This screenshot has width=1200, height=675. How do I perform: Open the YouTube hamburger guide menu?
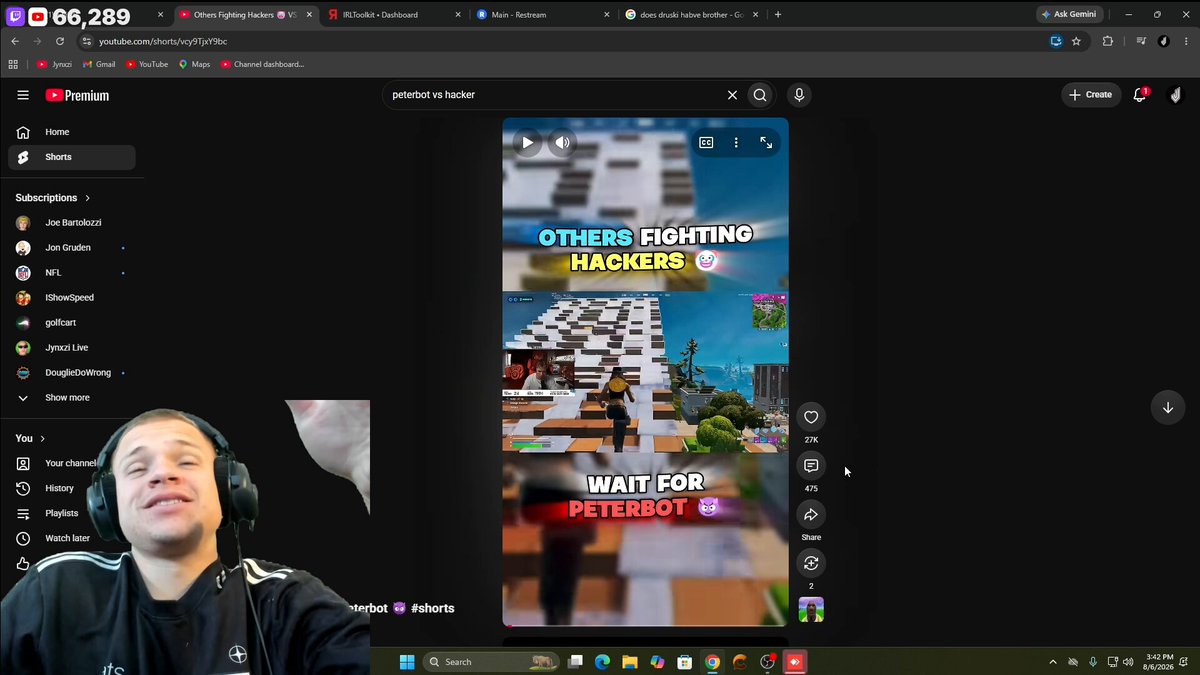[x=23, y=95]
